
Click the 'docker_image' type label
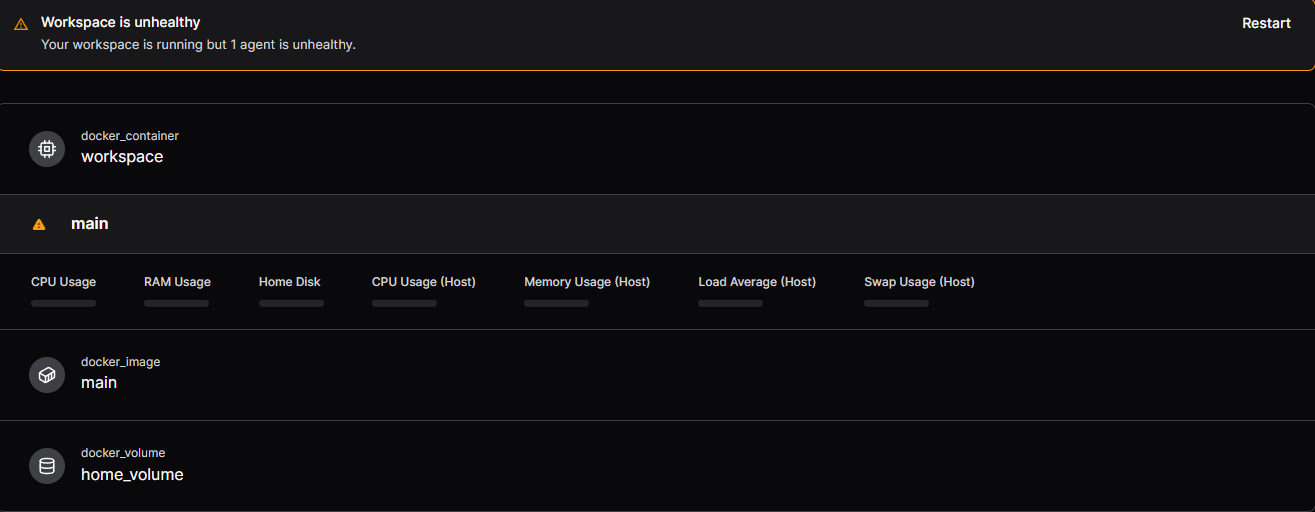pos(120,362)
